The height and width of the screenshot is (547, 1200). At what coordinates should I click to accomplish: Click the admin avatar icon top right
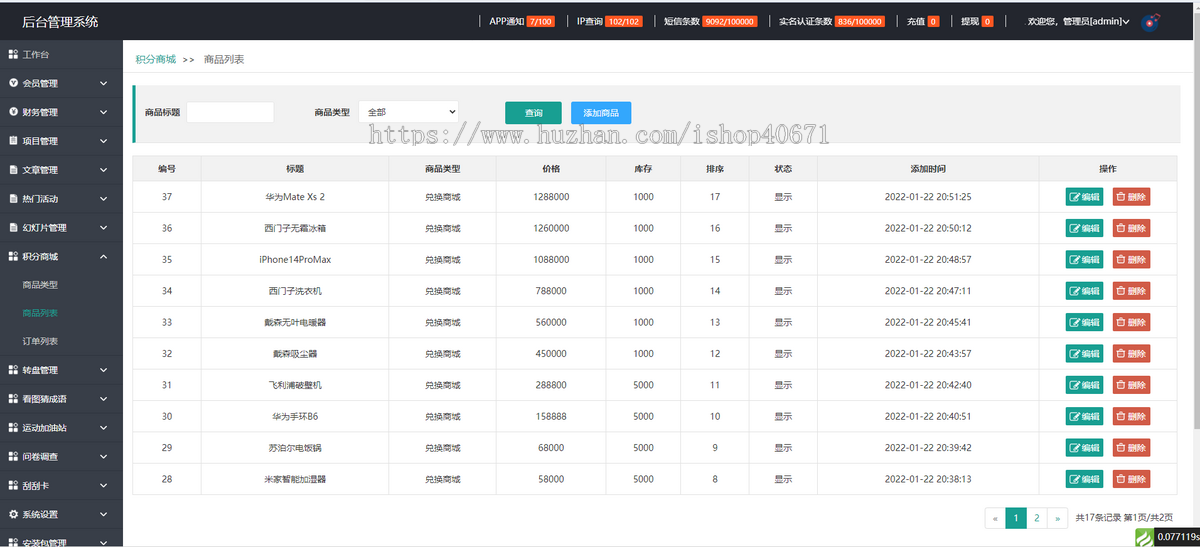(1151, 20)
